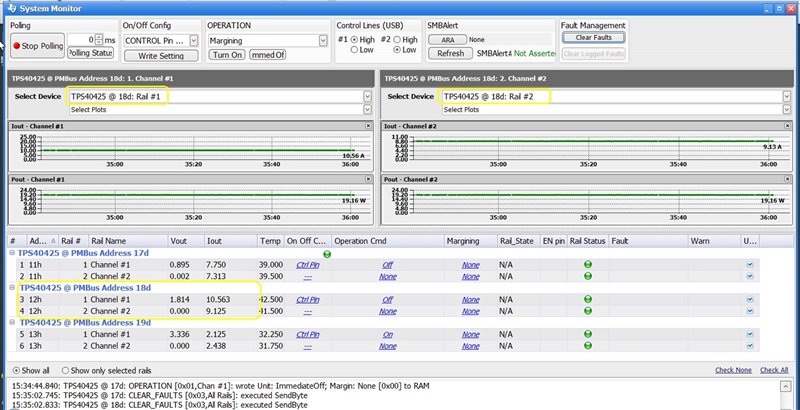Set Control Line #2 to Low
Viewport: 800px width, 410px height.
click(396, 50)
